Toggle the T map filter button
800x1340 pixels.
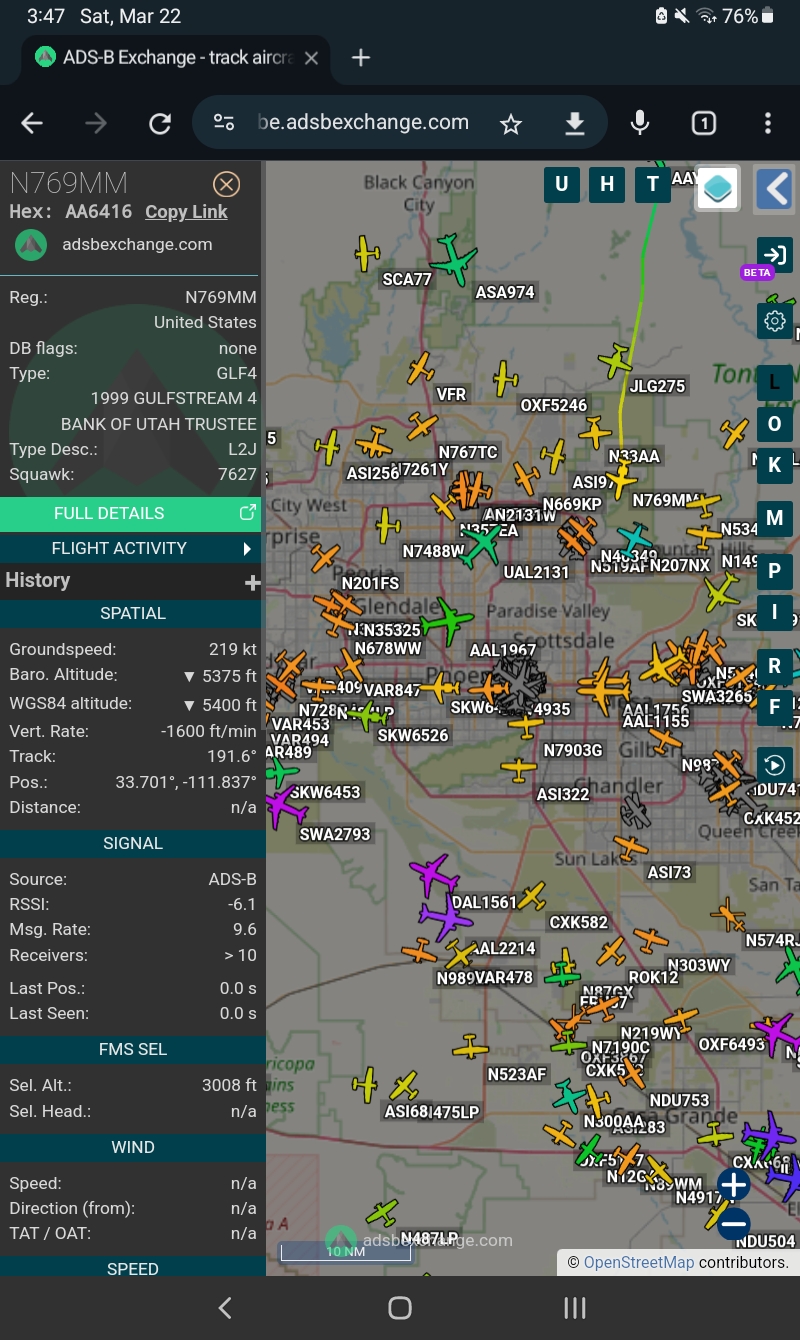[653, 184]
